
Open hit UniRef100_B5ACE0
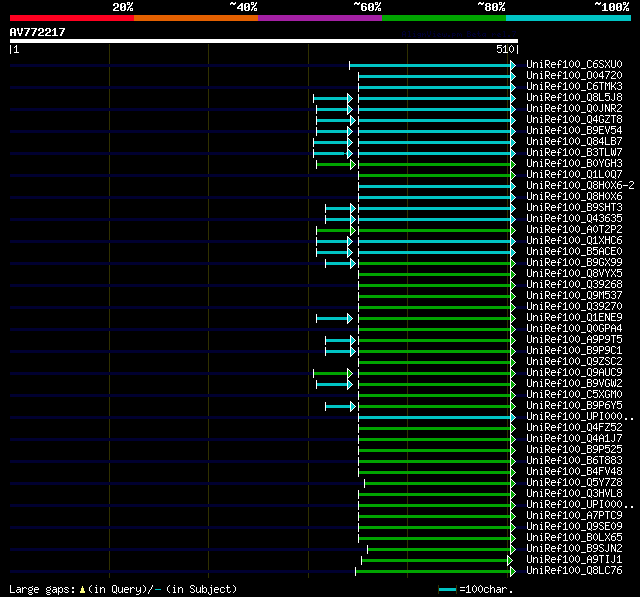574,252
